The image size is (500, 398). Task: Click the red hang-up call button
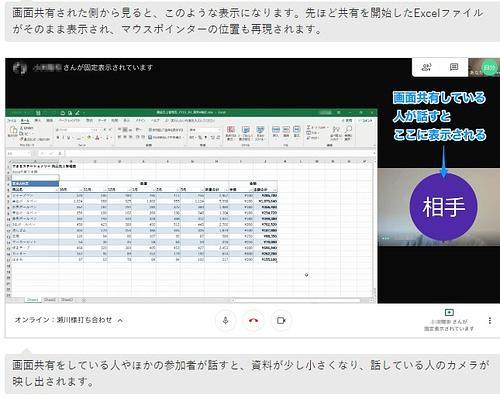point(253,320)
